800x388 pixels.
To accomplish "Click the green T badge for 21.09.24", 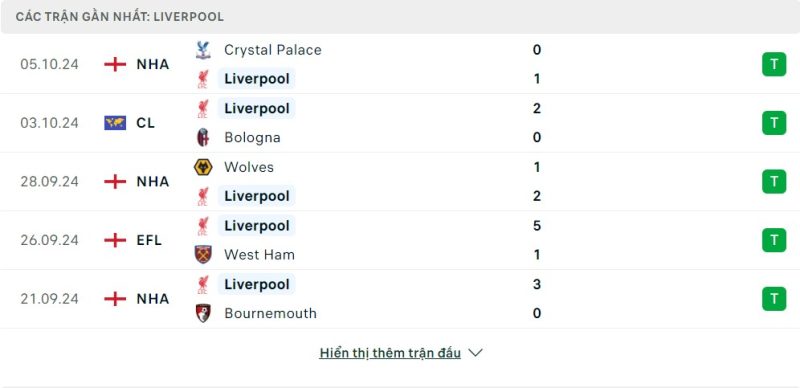I will (x=774, y=299).
